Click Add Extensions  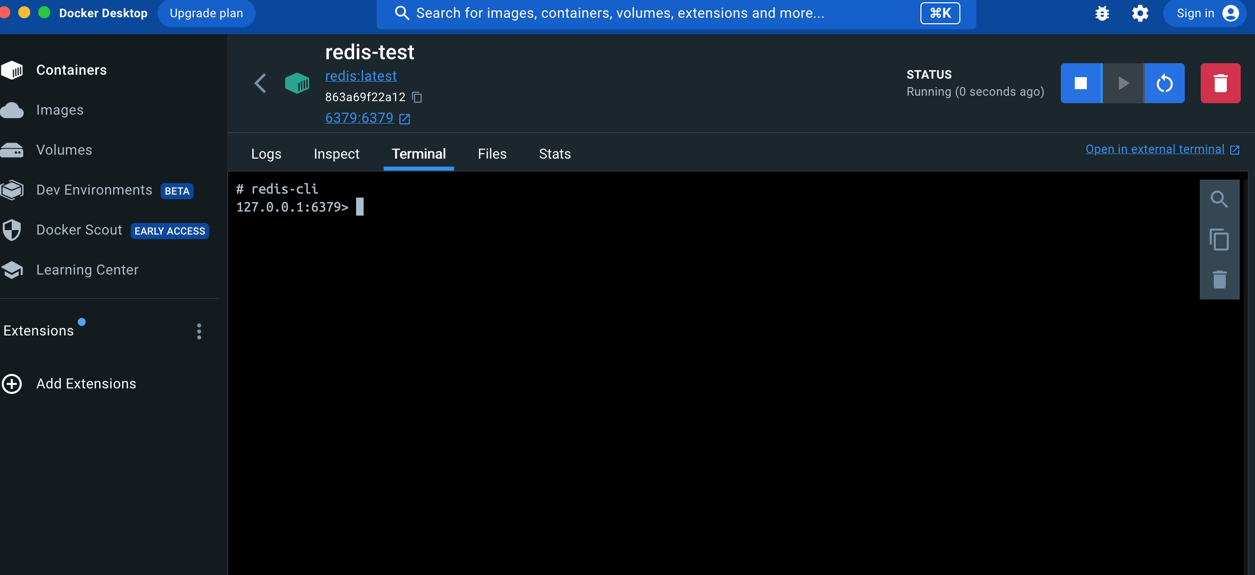point(86,384)
